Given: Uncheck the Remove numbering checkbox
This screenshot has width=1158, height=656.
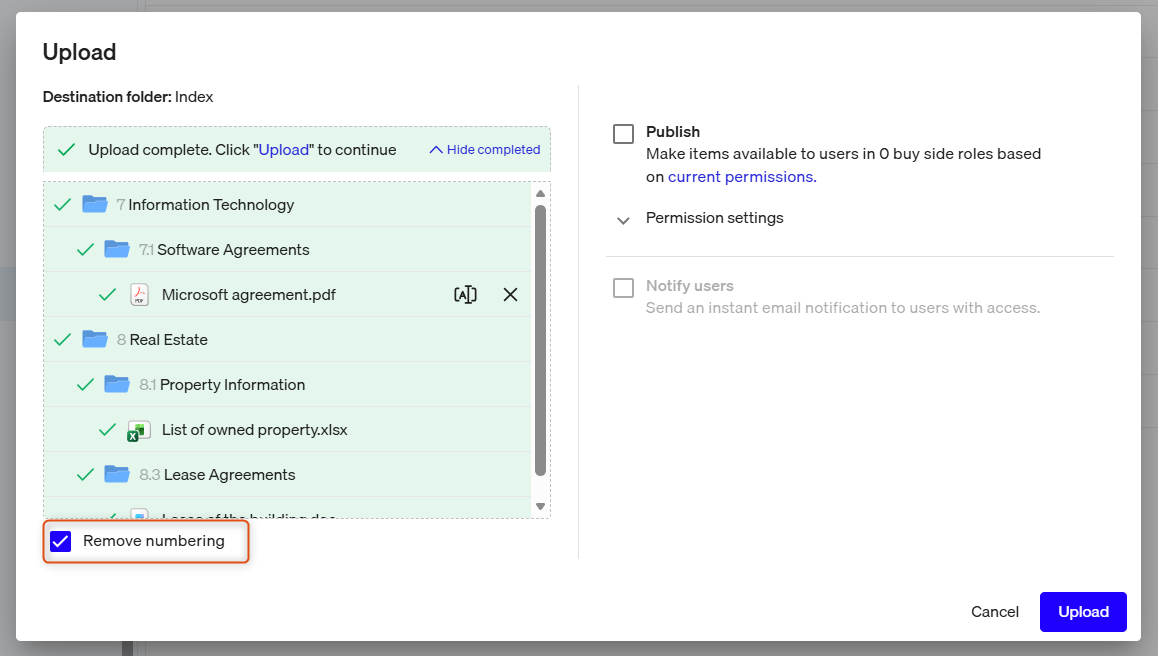Looking at the screenshot, I should [x=61, y=541].
